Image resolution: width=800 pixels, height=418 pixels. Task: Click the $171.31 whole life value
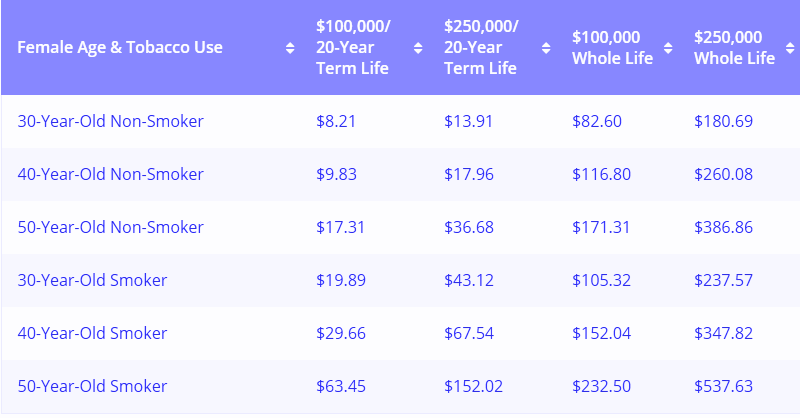point(601,228)
